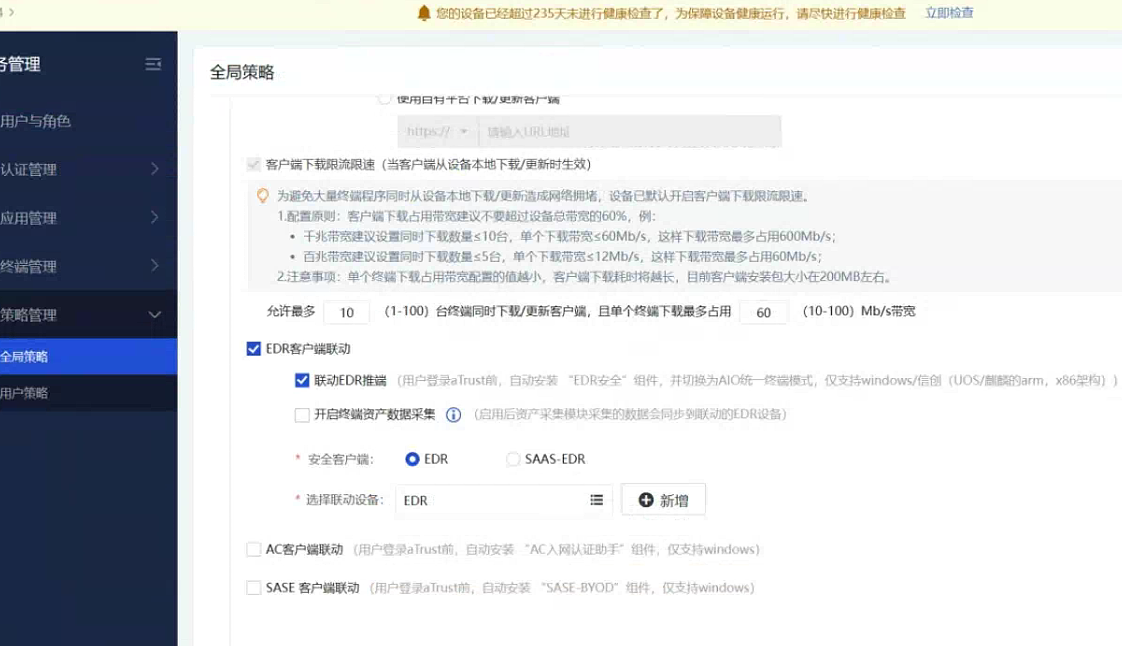The height and width of the screenshot is (646, 1122).
Task: Enable the 开启终端资产数据采集 checkbox
Action: pos(301,414)
